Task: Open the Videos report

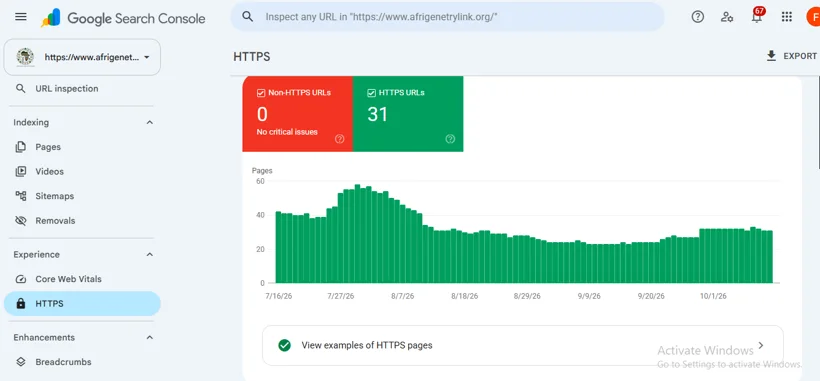Action: 82,171
